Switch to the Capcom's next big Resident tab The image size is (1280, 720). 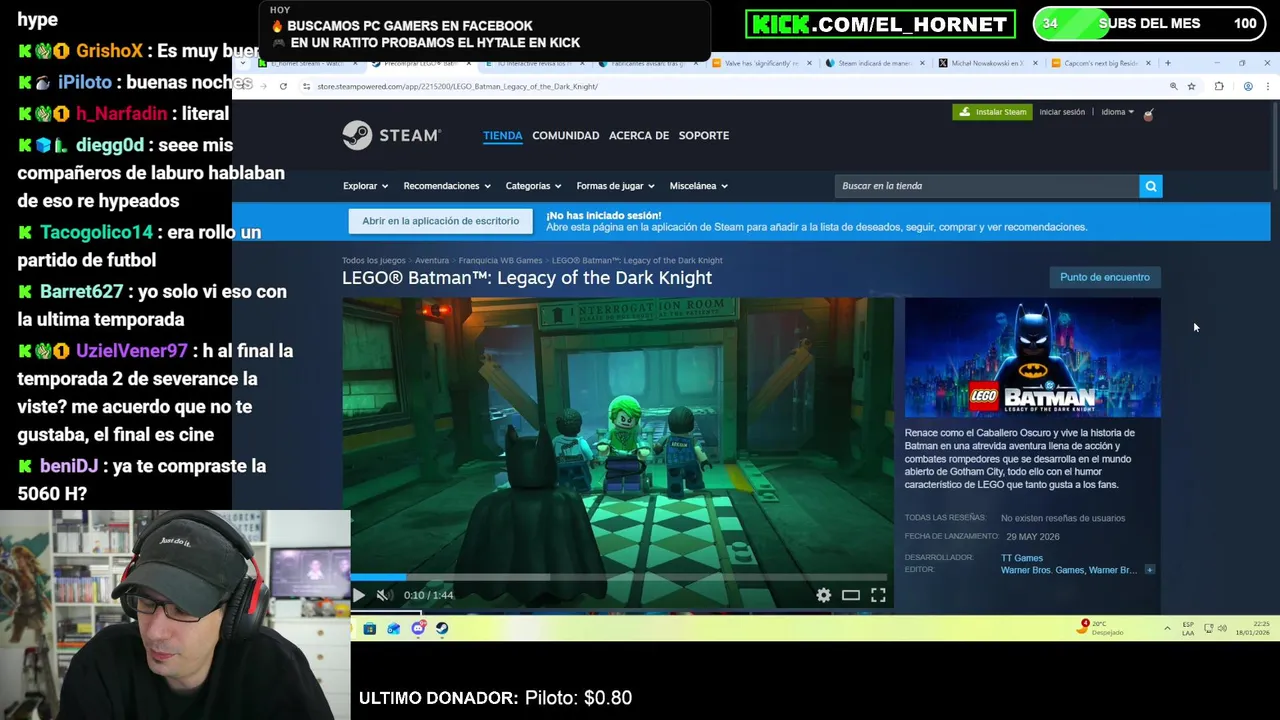point(1100,63)
